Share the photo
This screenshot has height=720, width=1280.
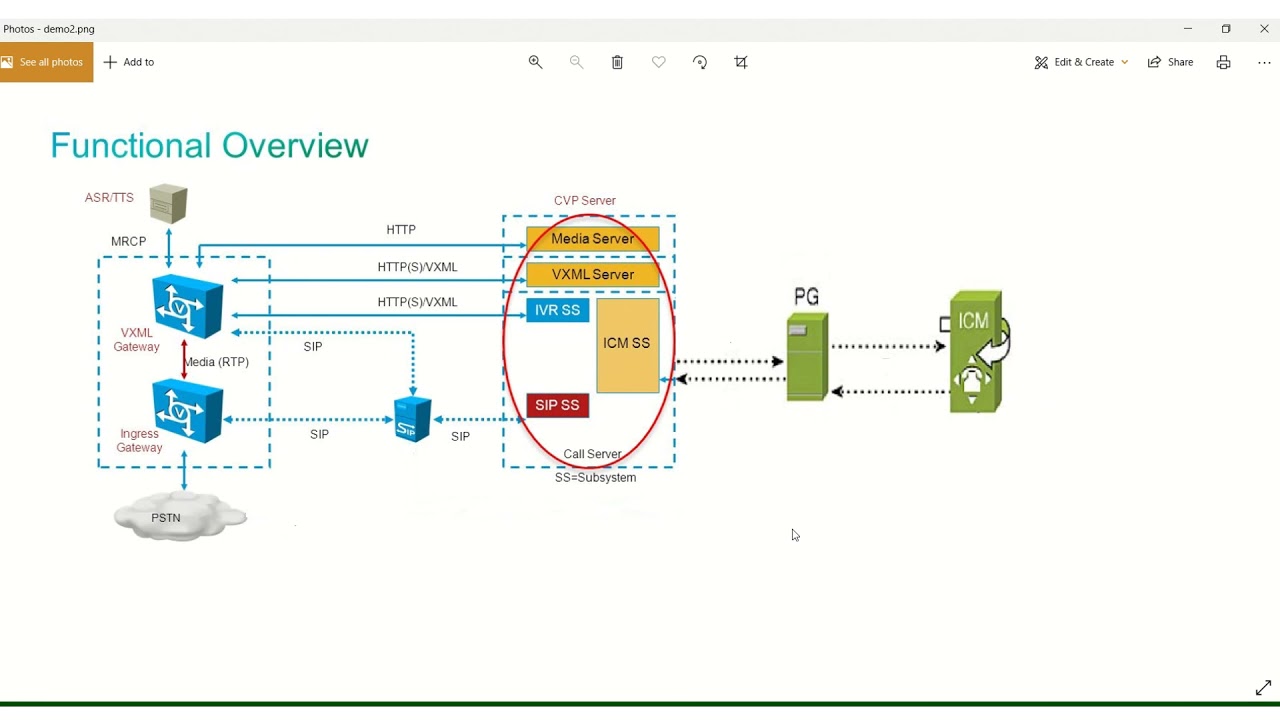click(1170, 62)
